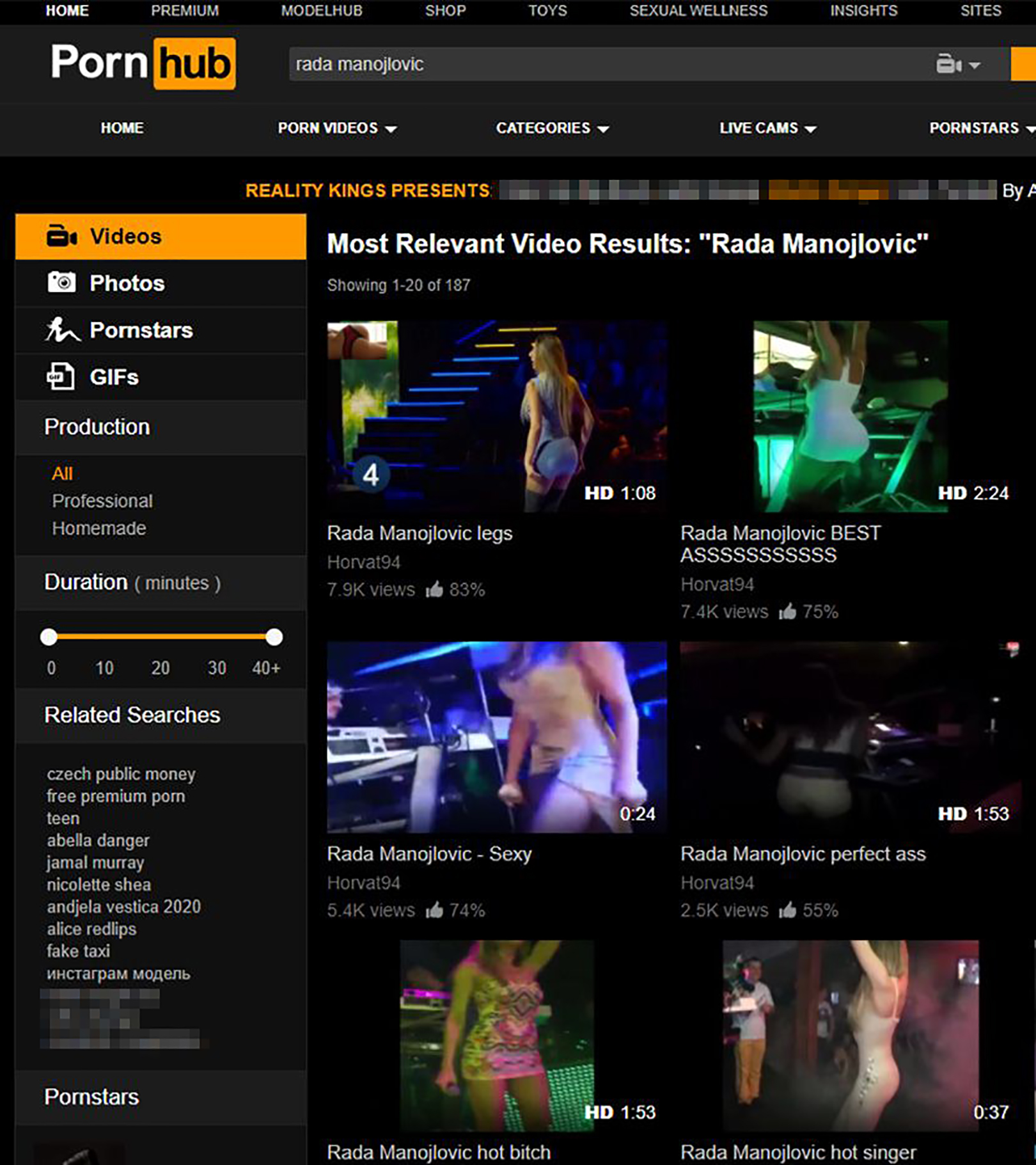Viewport: 1036px width, 1165px height.
Task: Open the INSIGHTS menu item
Action: tap(863, 10)
